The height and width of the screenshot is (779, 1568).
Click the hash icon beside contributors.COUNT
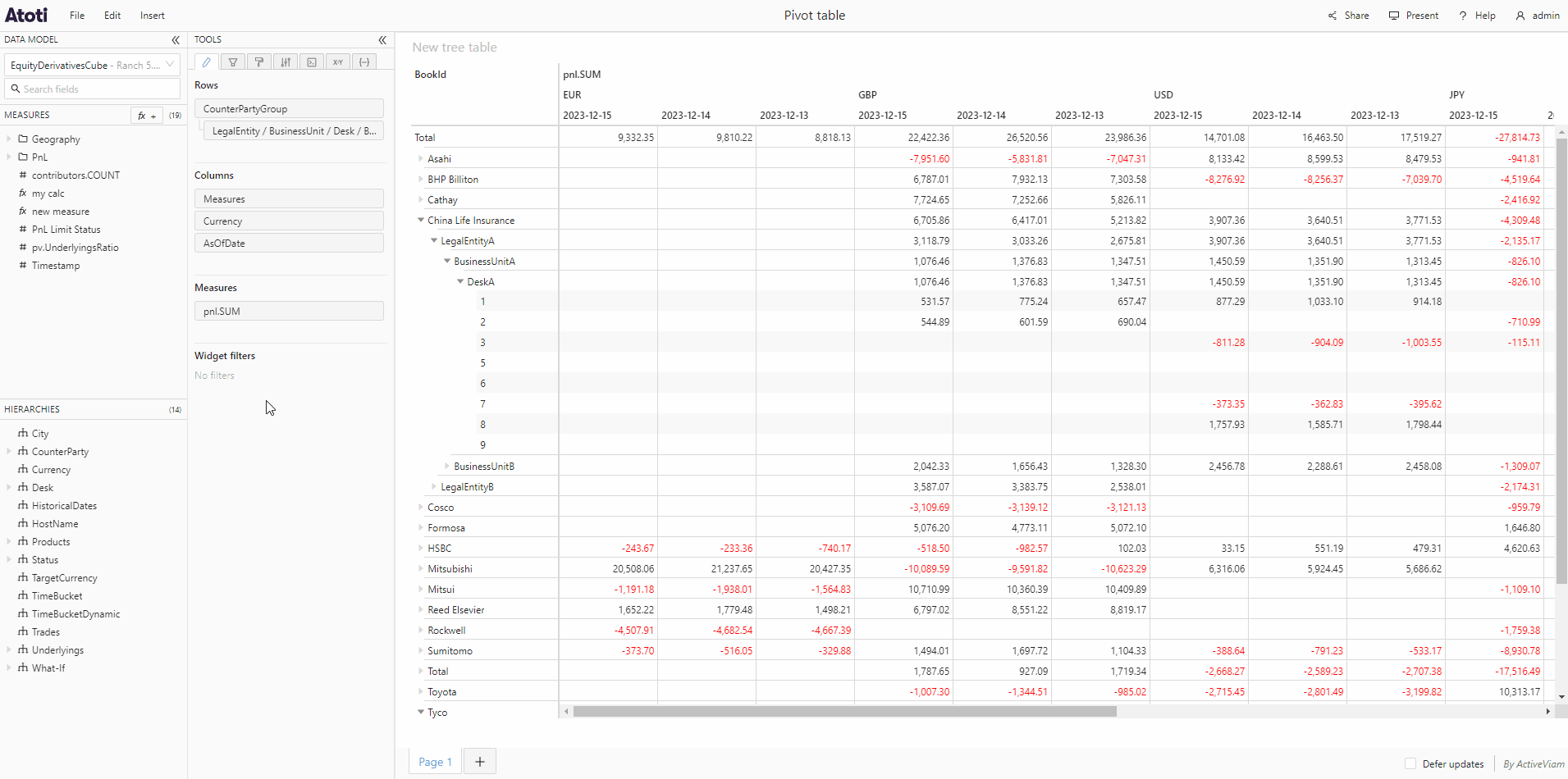click(x=23, y=175)
